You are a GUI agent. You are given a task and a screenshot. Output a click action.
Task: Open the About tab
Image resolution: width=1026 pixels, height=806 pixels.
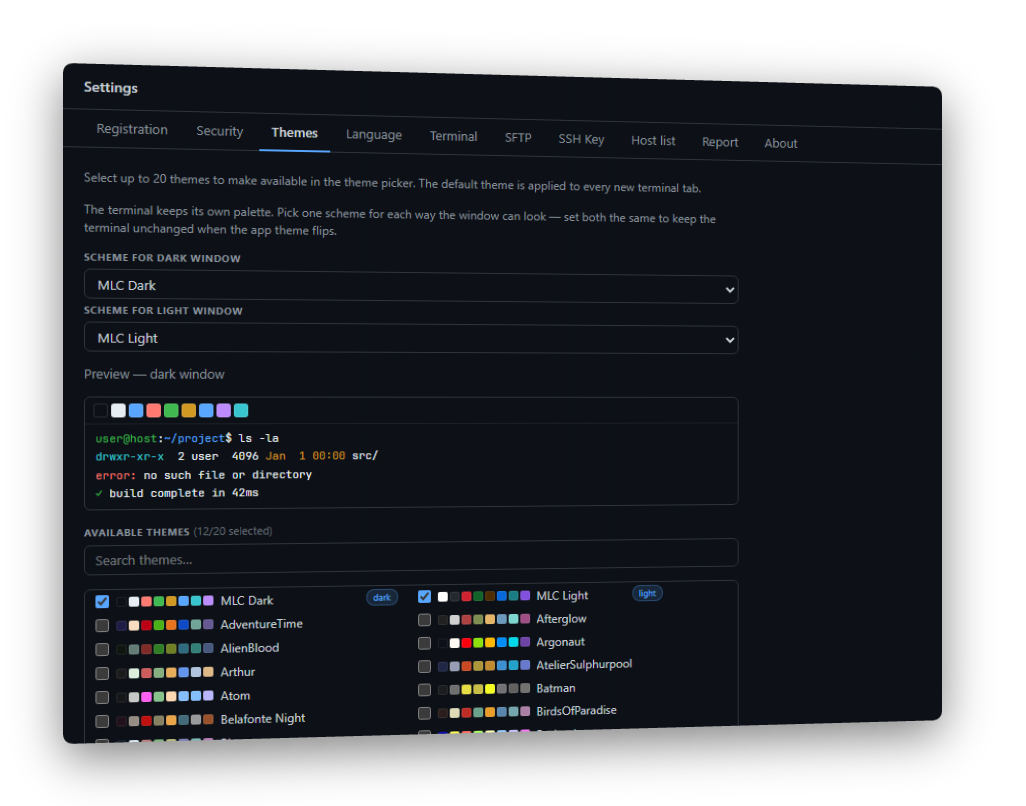coord(781,143)
